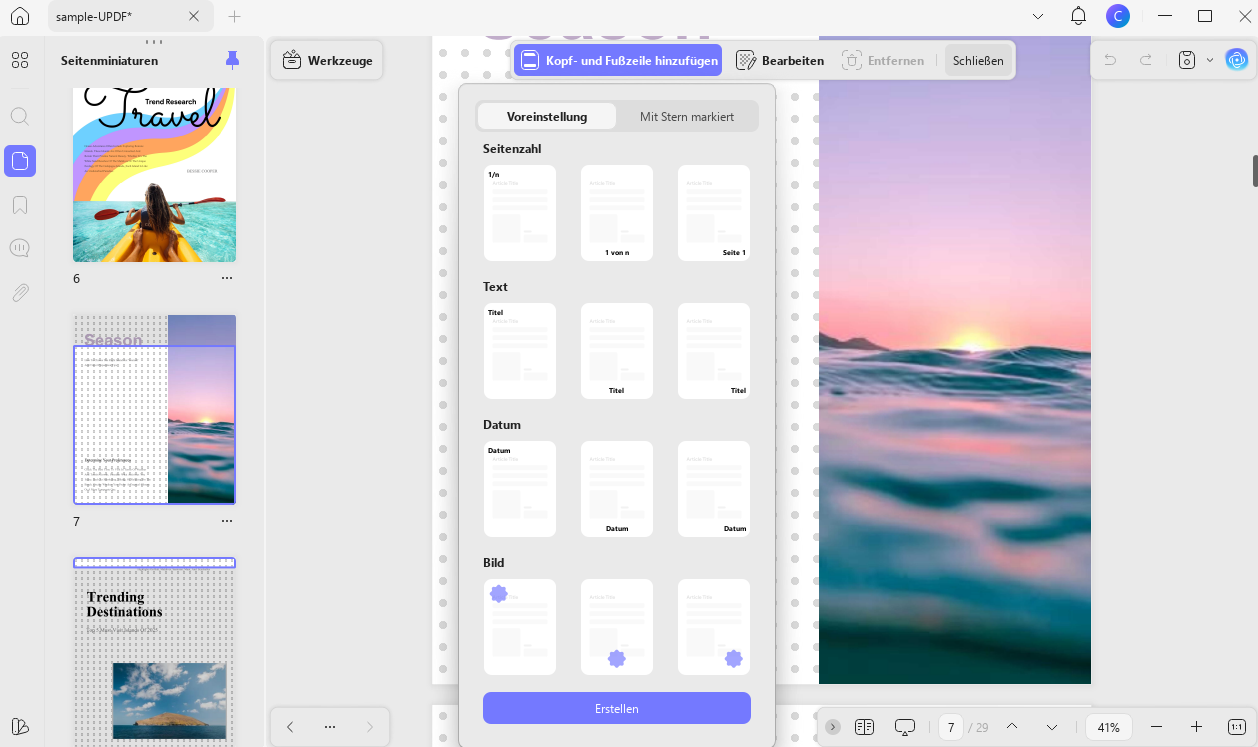Click the current page number field

(x=951, y=727)
